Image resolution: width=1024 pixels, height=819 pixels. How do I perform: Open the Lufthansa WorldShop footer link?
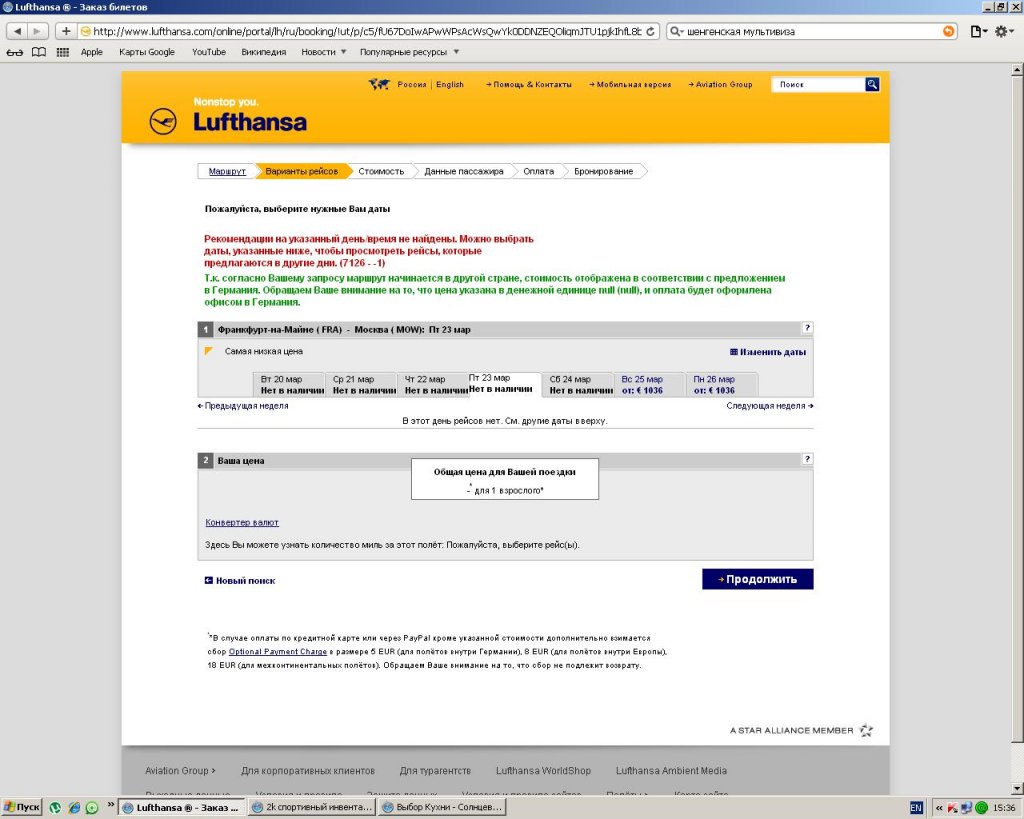(543, 771)
